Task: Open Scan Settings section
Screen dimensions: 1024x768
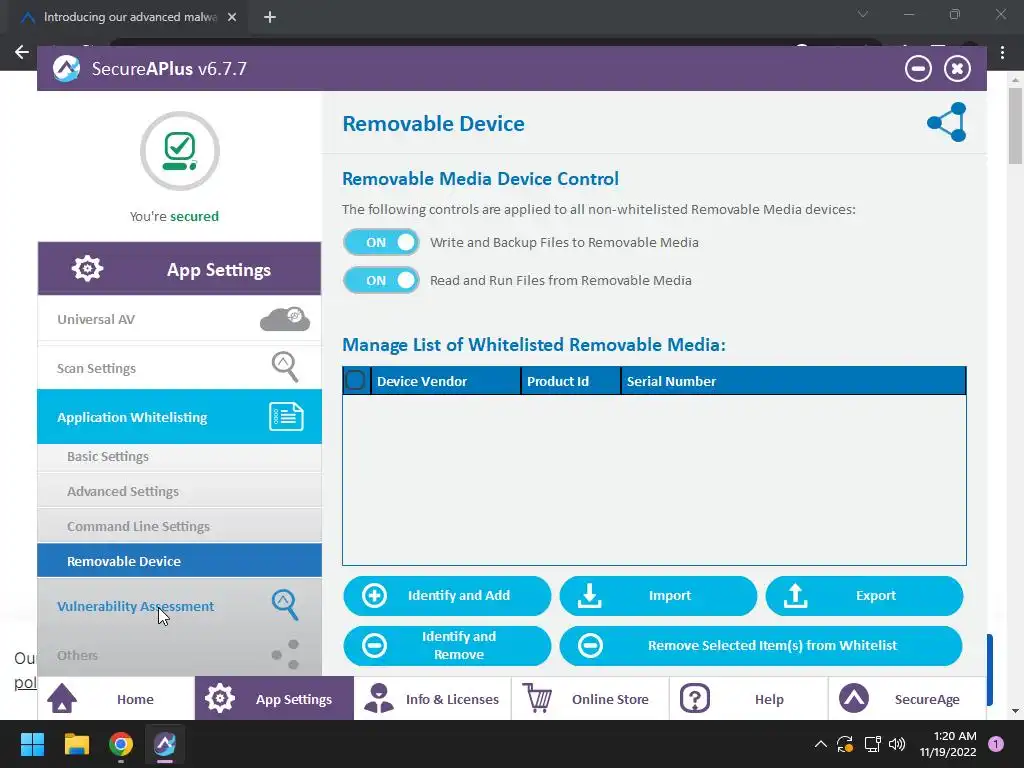Action: 179,368
